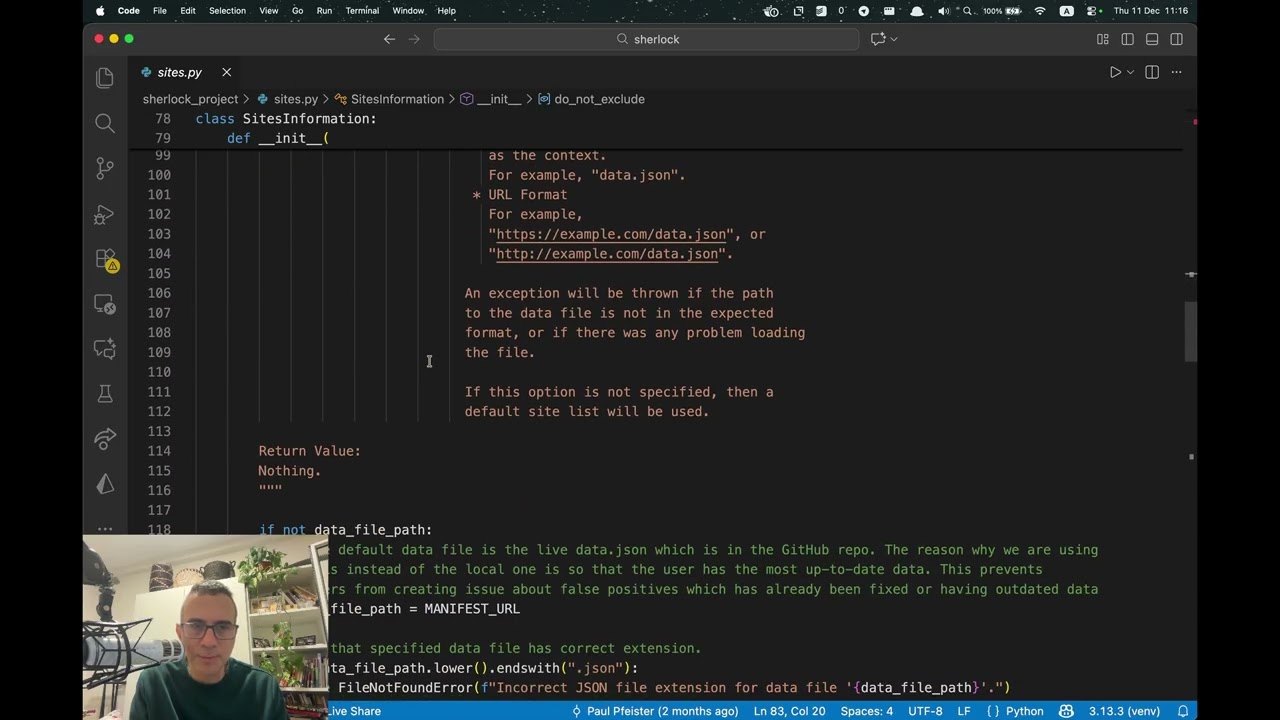Expand the run button dropdown arrow
Screen dimensions: 1280x720
coord(1131,72)
